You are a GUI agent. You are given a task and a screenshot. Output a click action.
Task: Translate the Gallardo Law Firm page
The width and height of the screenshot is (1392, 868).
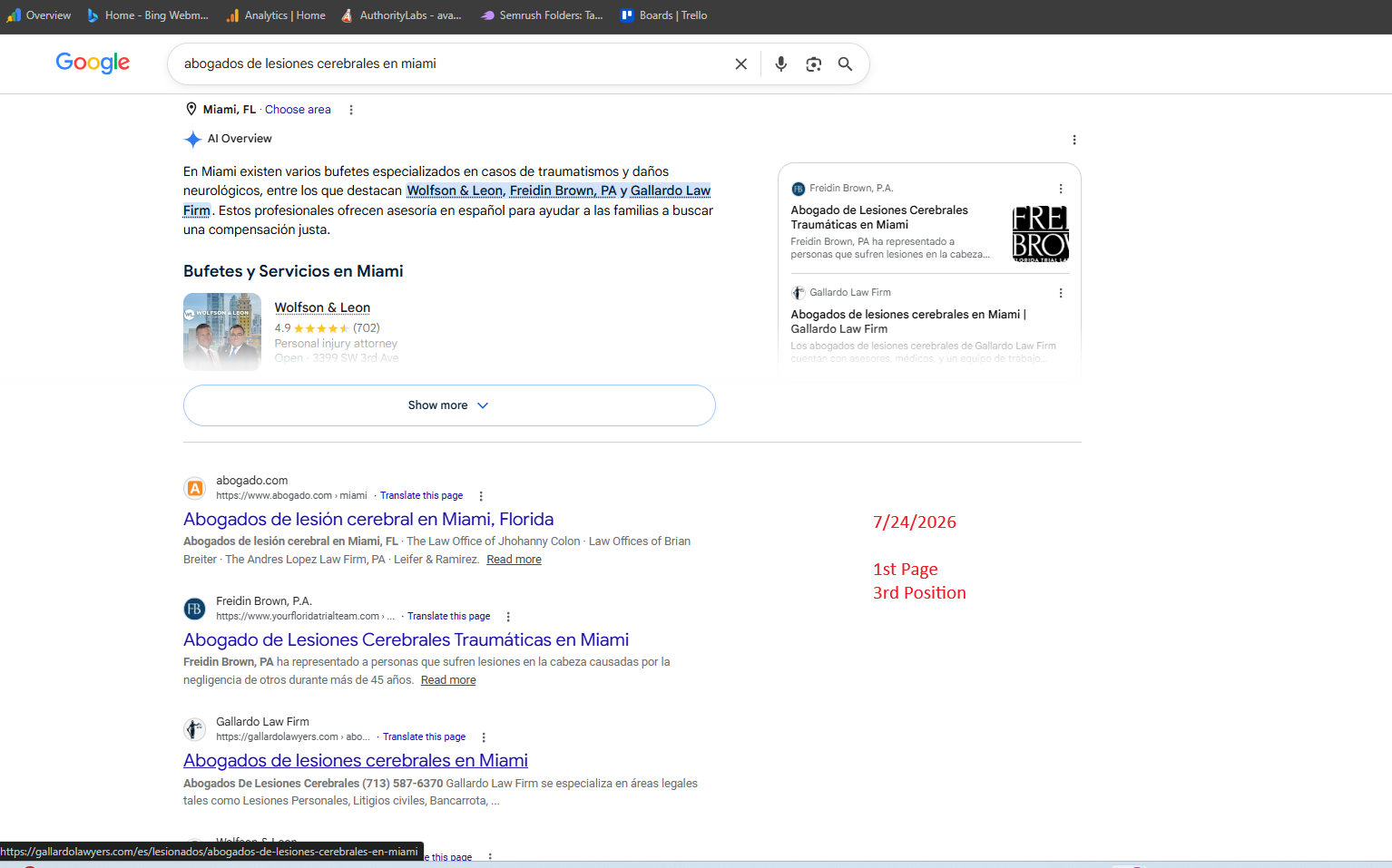424,737
